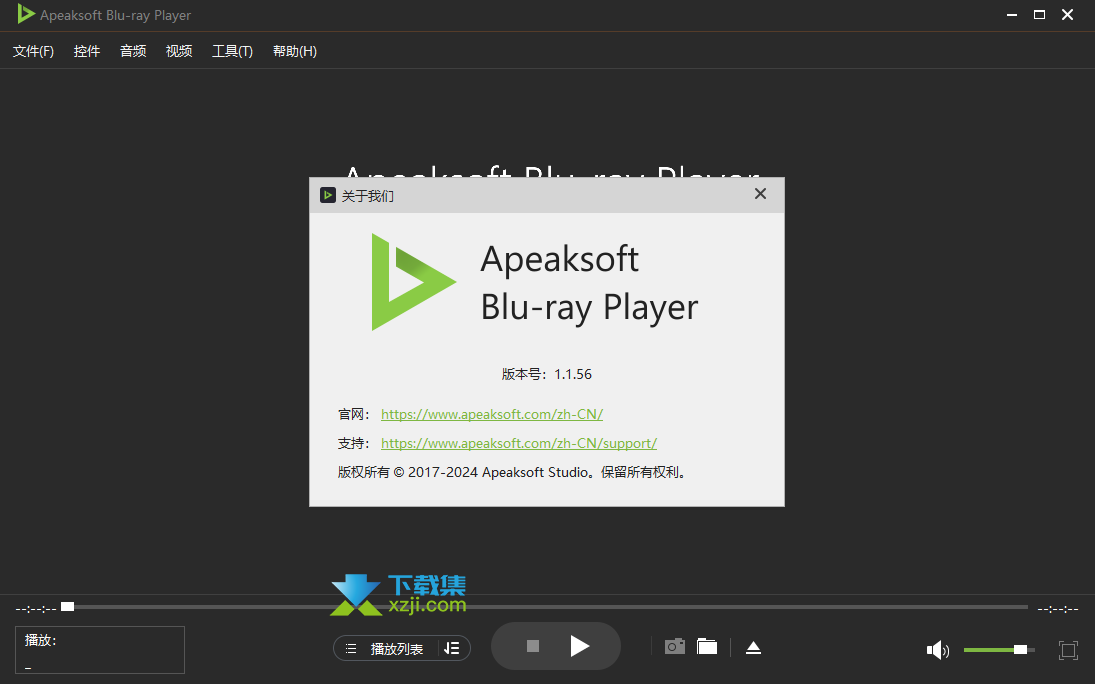The height and width of the screenshot is (684, 1095).
Task: Close the 关于我们 dialog
Action: pyautogui.click(x=760, y=194)
